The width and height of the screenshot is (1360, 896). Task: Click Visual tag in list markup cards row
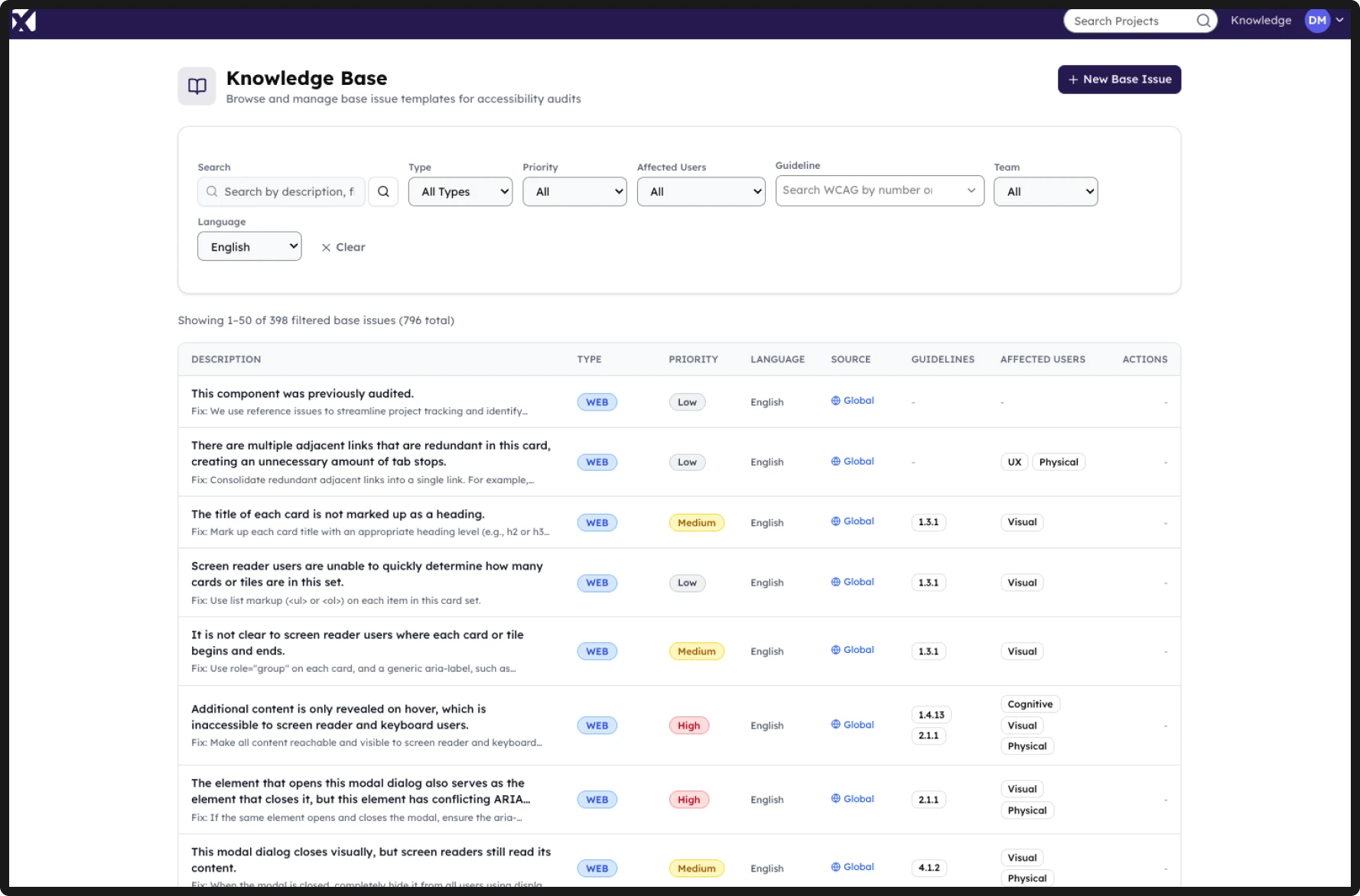[1022, 583]
